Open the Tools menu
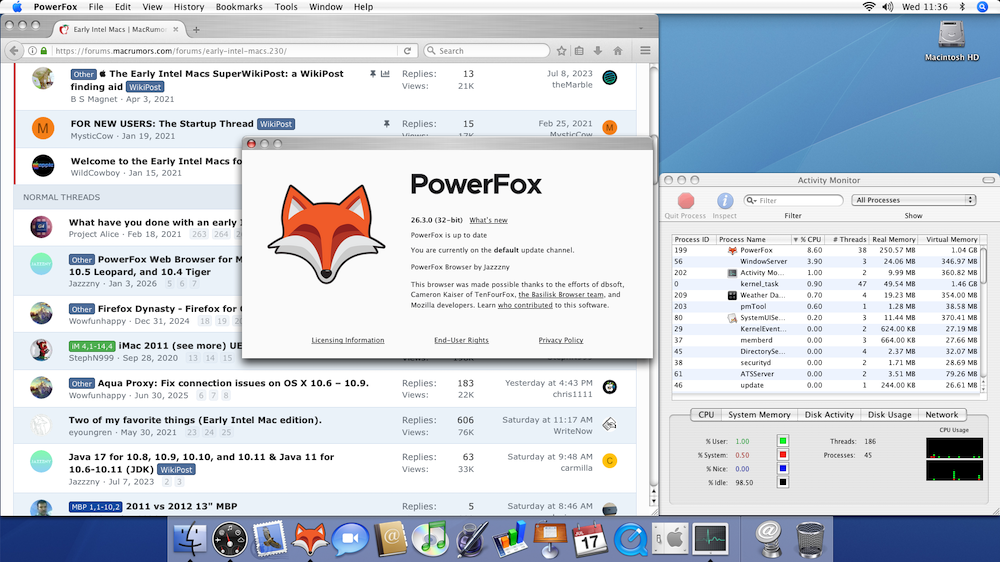 tap(286, 7)
